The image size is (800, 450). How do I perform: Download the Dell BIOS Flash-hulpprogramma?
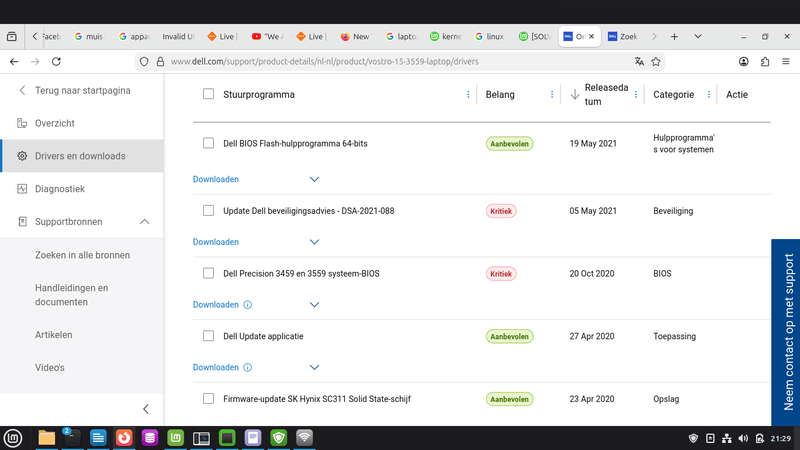pos(215,179)
